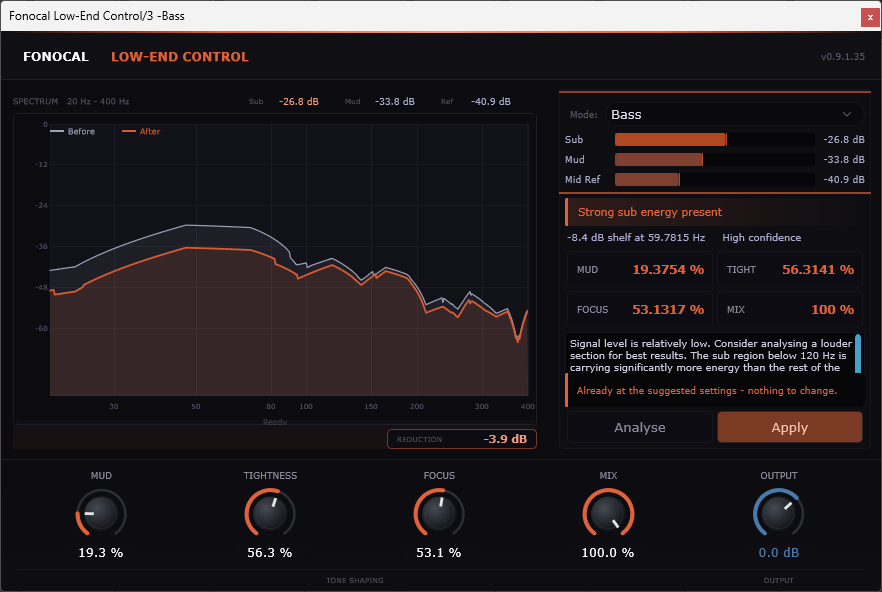Click the 19.3 % value under MUD knob
Image resolution: width=882 pixels, height=592 pixels.
point(101,553)
